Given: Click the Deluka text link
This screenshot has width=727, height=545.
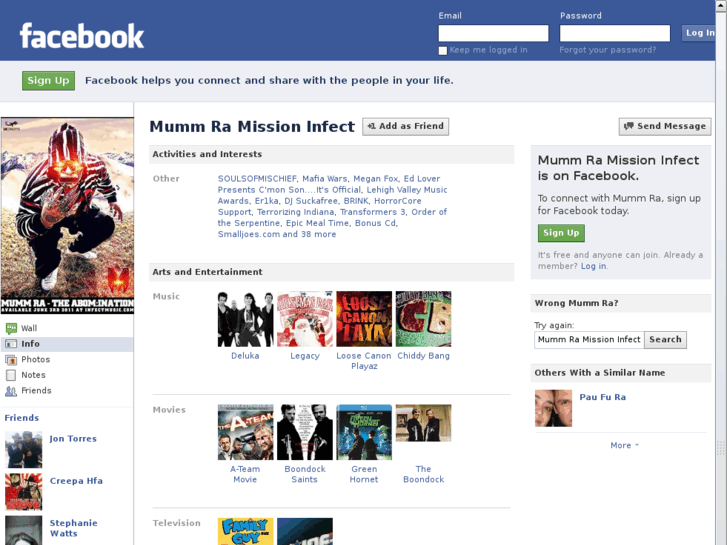Looking at the screenshot, I should [245, 356].
